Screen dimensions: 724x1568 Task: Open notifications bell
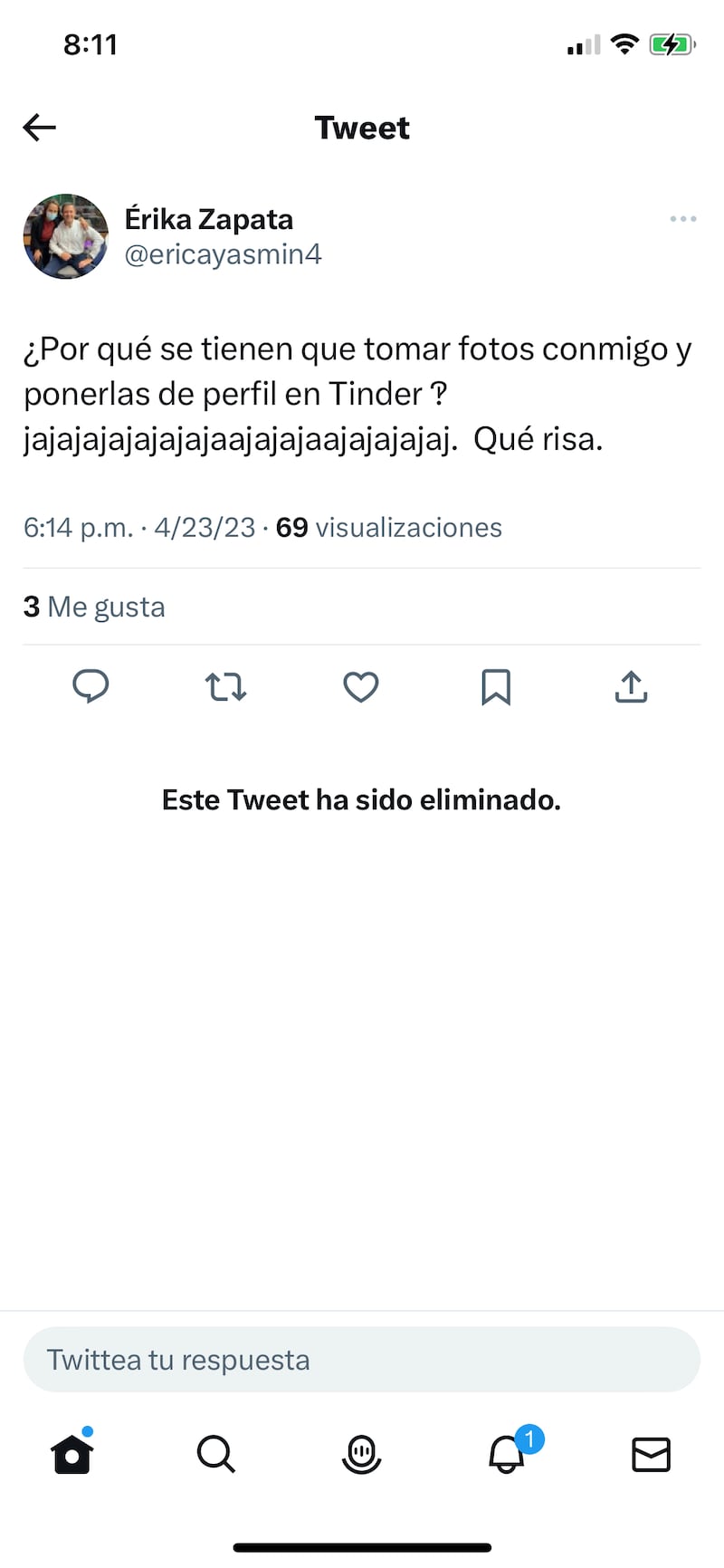[x=507, y=1455]
